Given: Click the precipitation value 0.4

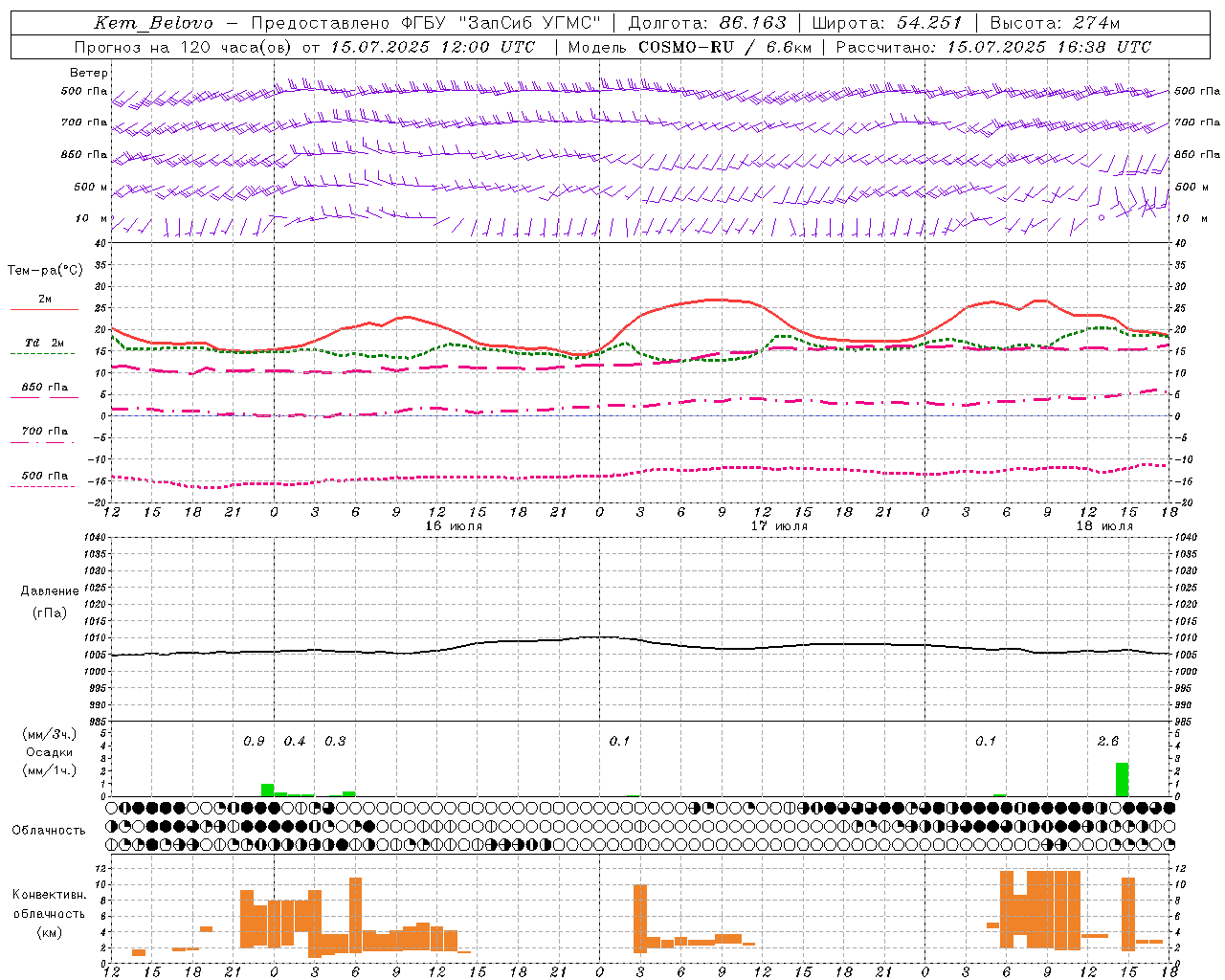Looking at the screenshot, I should pos(295,742).
